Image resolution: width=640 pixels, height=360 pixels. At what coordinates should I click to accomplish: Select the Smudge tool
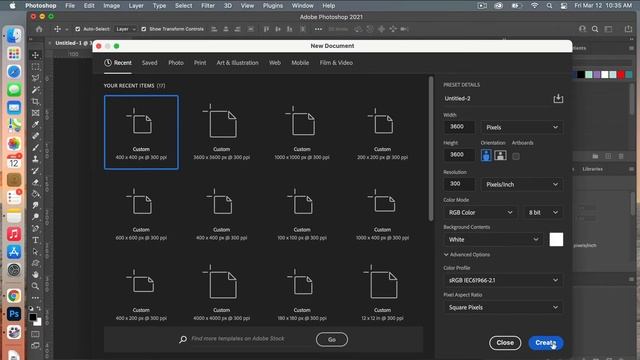tap(36, 205)
